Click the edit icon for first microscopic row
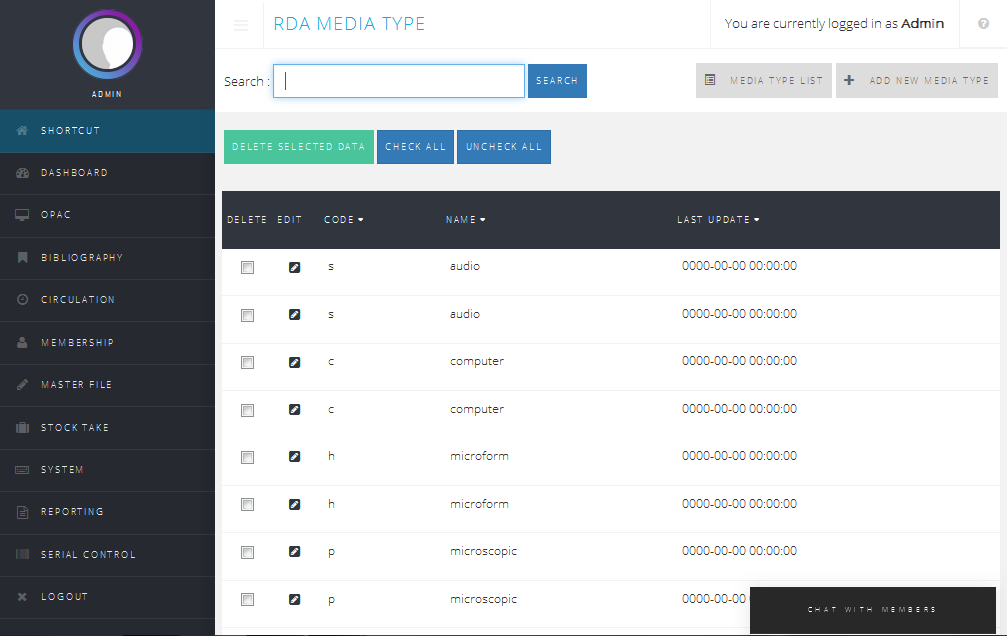The image size is (1007, 636). (x=294, y=552)
